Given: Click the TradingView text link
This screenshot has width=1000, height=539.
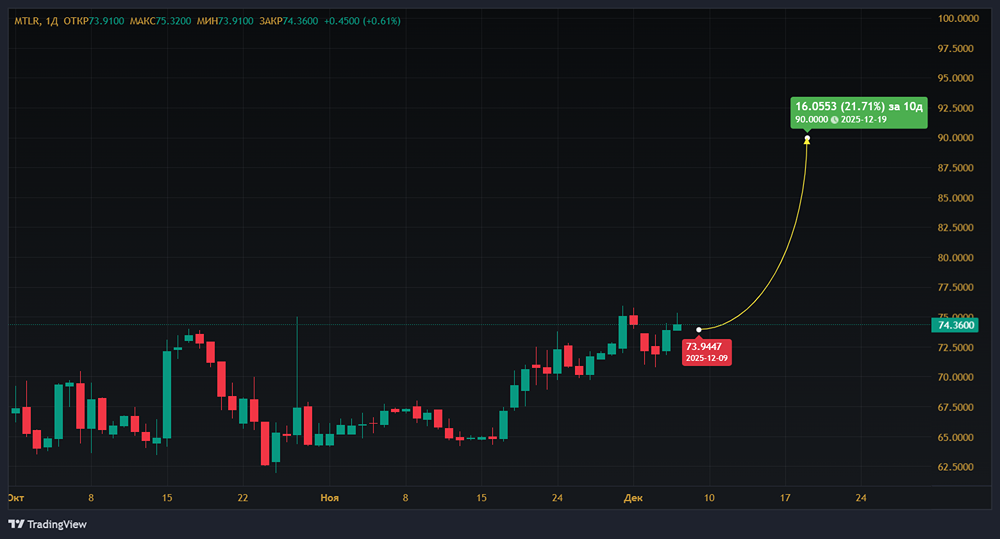Looking at the screenshot, I should (x=57, y=524).
